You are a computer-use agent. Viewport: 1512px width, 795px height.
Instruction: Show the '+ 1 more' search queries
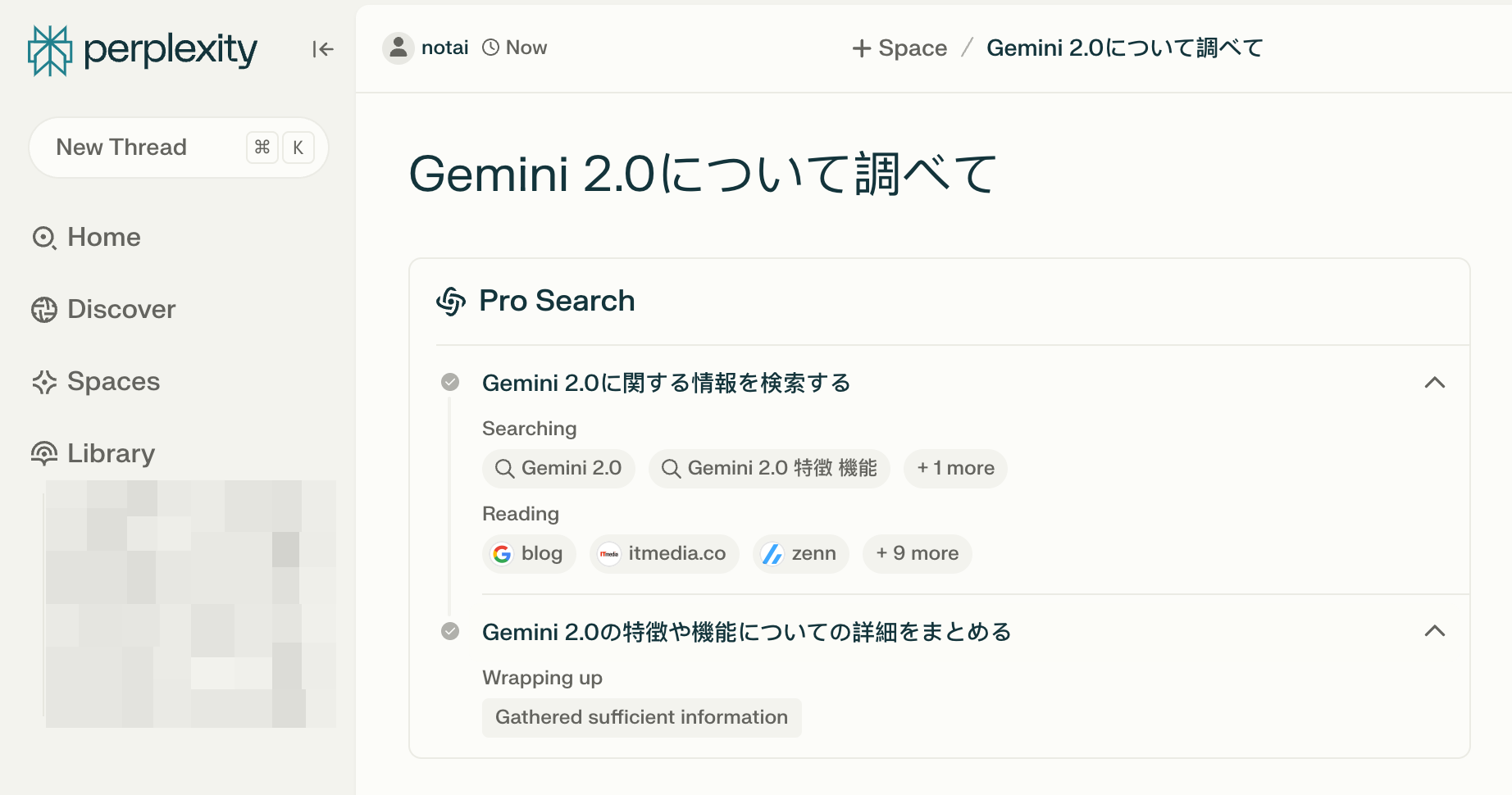point(955,469)
